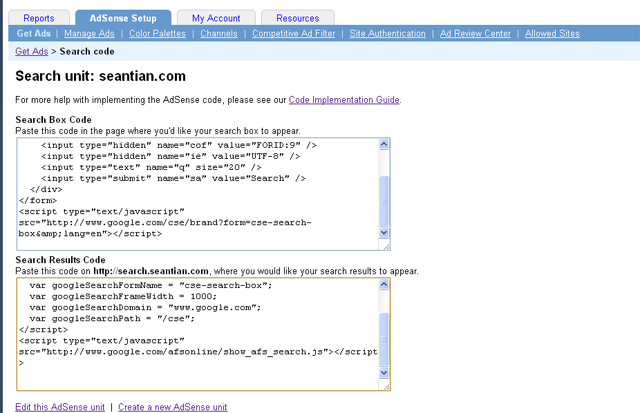The image size is (640, 413).
Task: Click the 'Search code' breadcrumb text
Action: (87, 51)
